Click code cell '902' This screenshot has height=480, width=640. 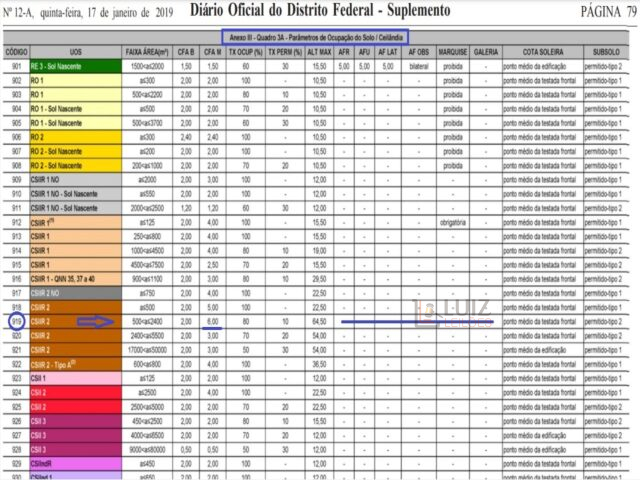coord(16,81)
